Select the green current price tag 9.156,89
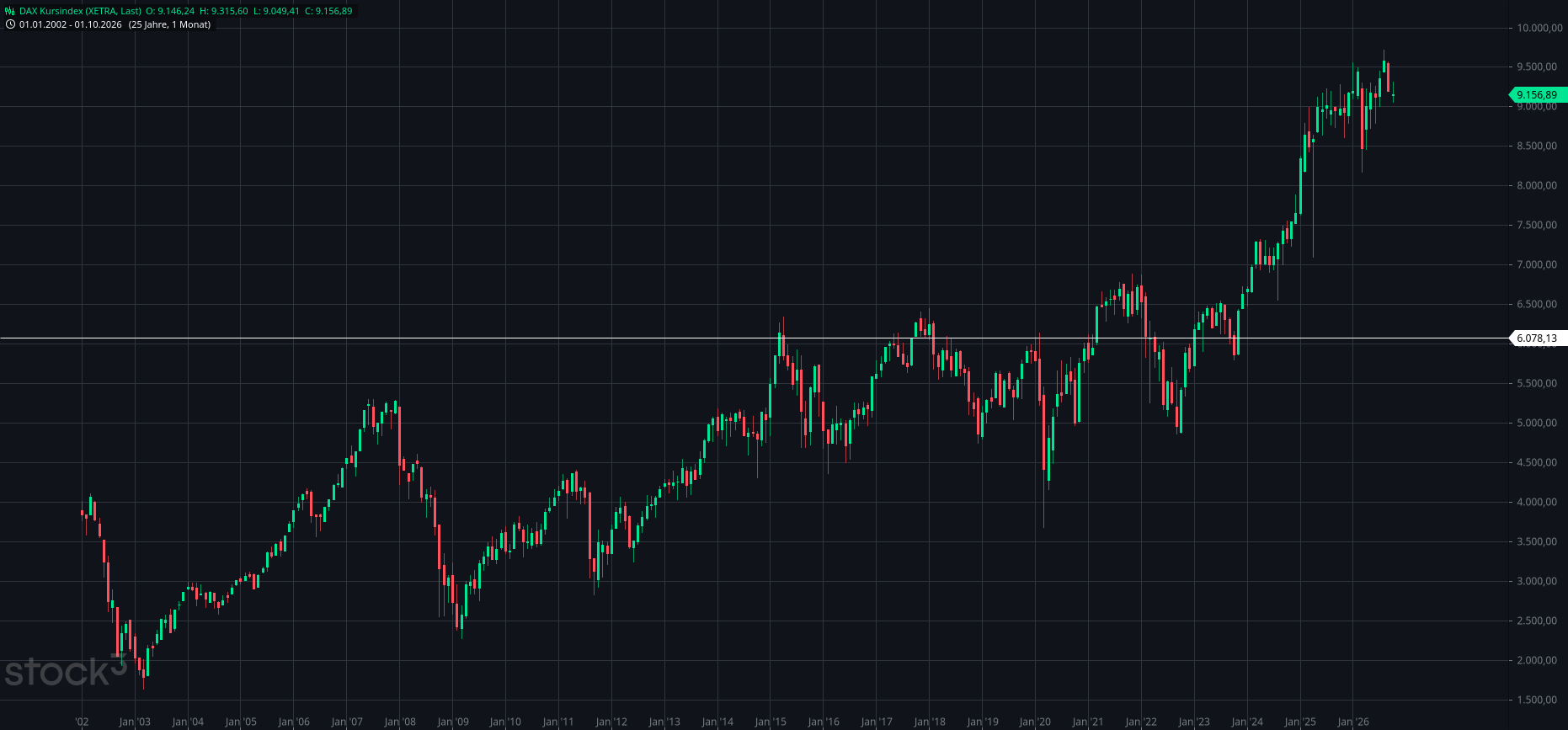Image resolution: width=1568 pixels, height=730 pixels. point(1538,95)
